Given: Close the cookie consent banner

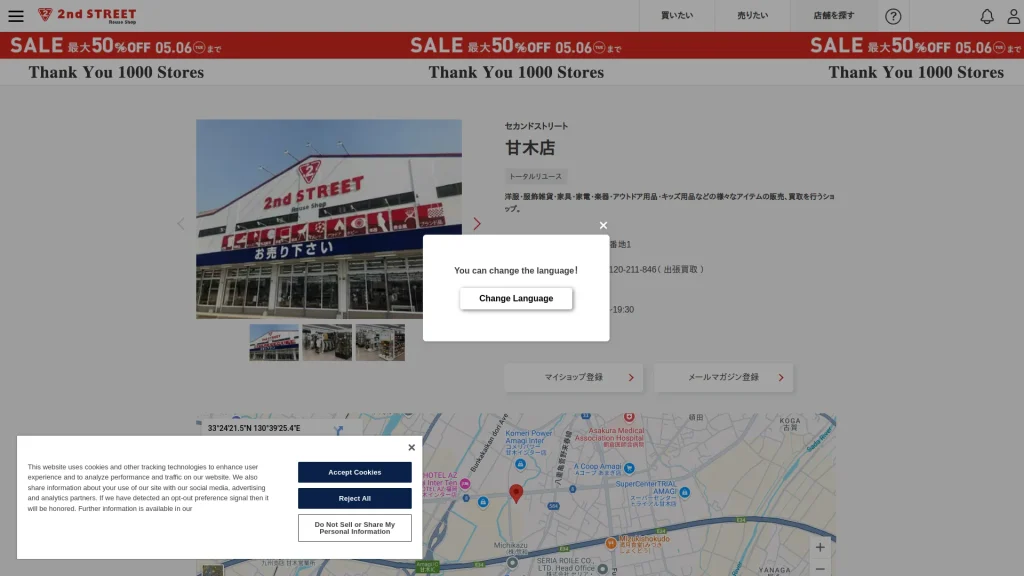Looking at the screenshot, I should pyautogui.click(x=411, y=447).
